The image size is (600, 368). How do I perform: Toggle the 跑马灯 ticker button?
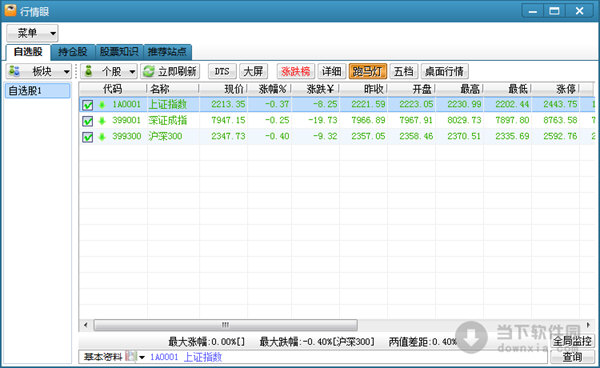click(368, 71)
